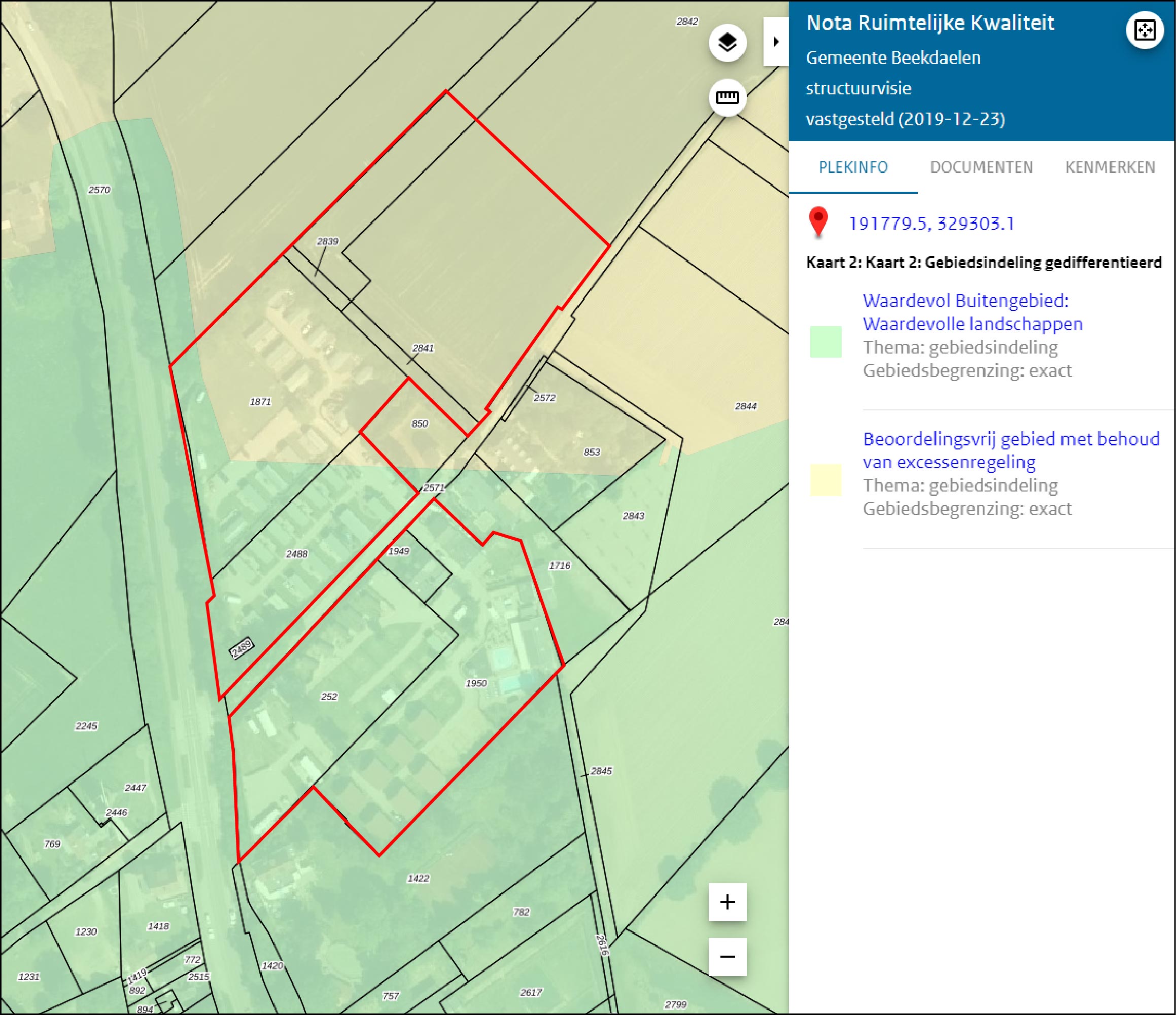Click parcel label 1871 on the map
Screen dimensions: 1176x1015
point(260,402)
